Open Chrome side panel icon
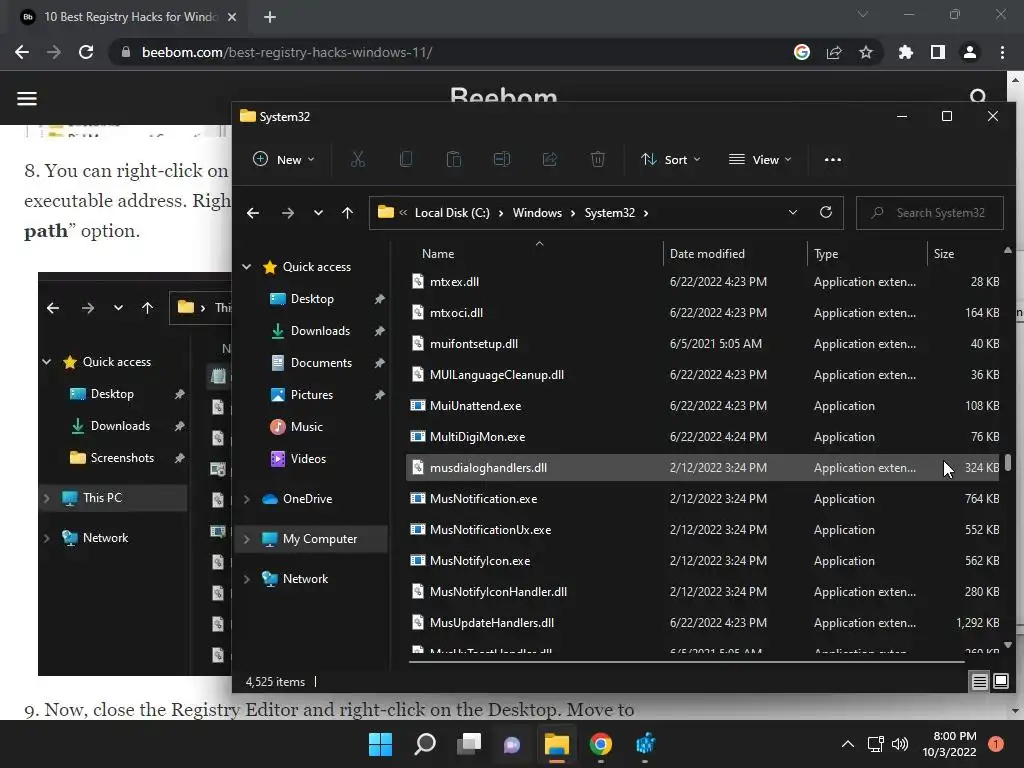The image size is (1024, 768). (937, 52)
